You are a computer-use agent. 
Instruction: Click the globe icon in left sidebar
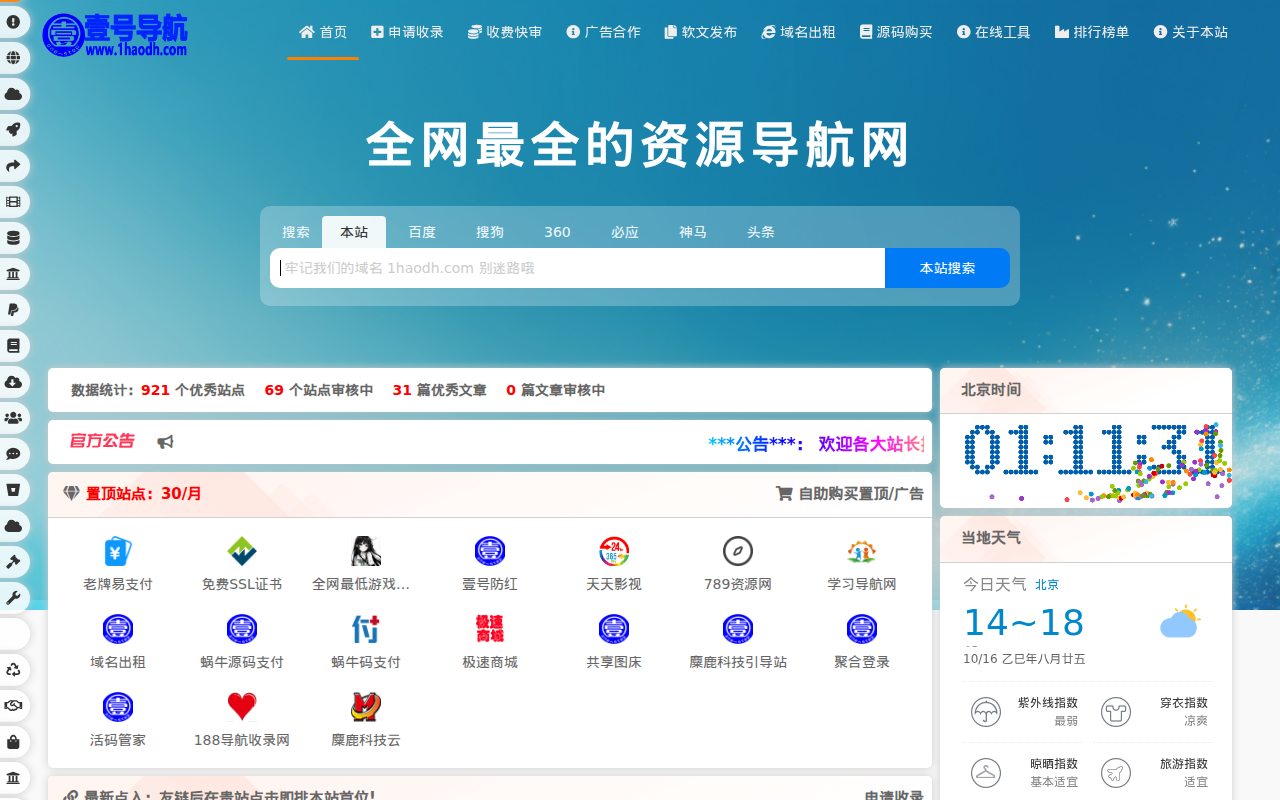(13, 58)
